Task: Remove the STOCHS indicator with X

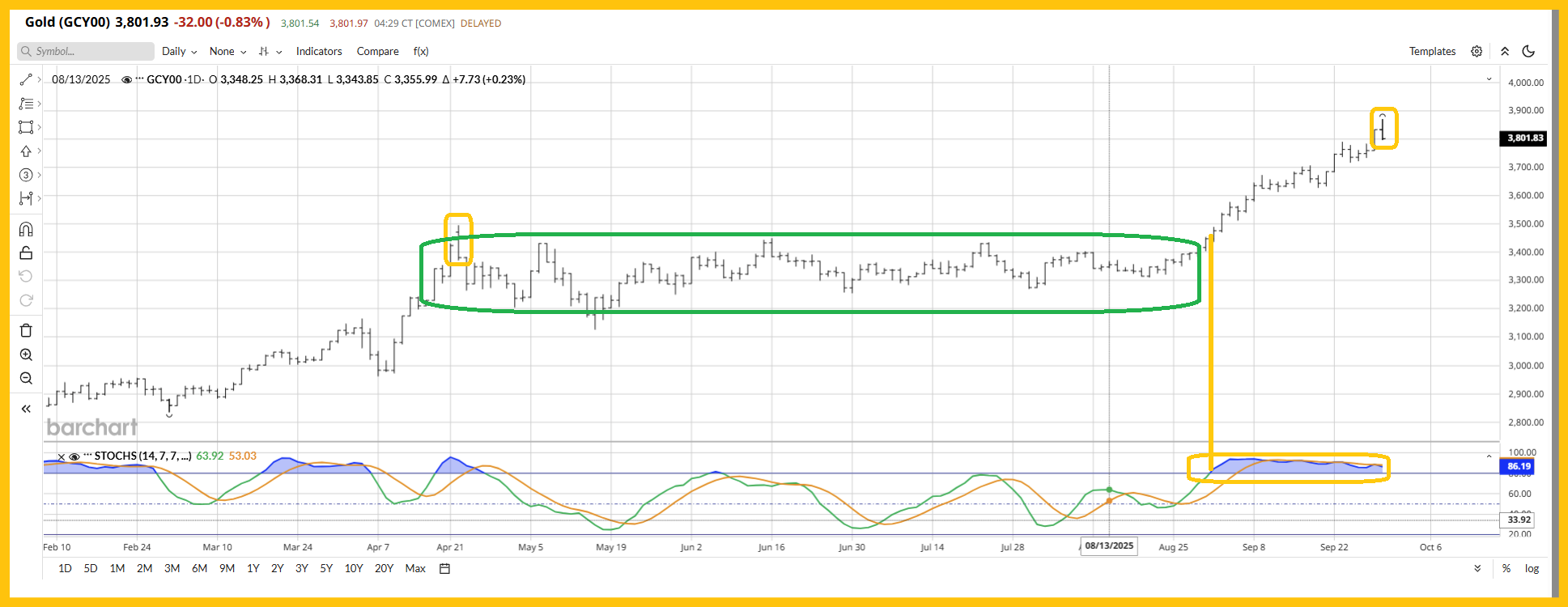Action: tap(61, 456)
